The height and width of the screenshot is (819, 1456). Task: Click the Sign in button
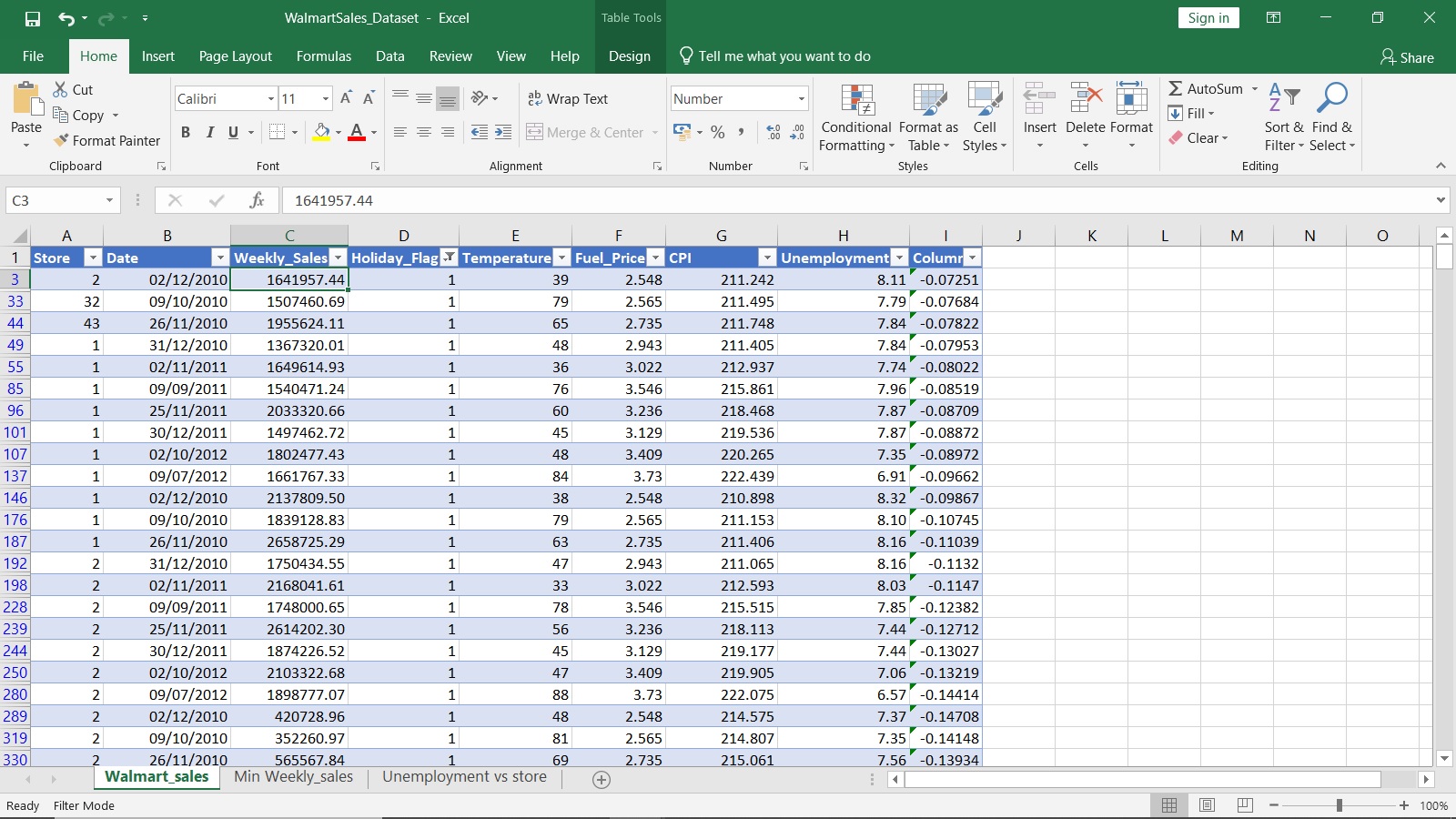click(1208, 18)
